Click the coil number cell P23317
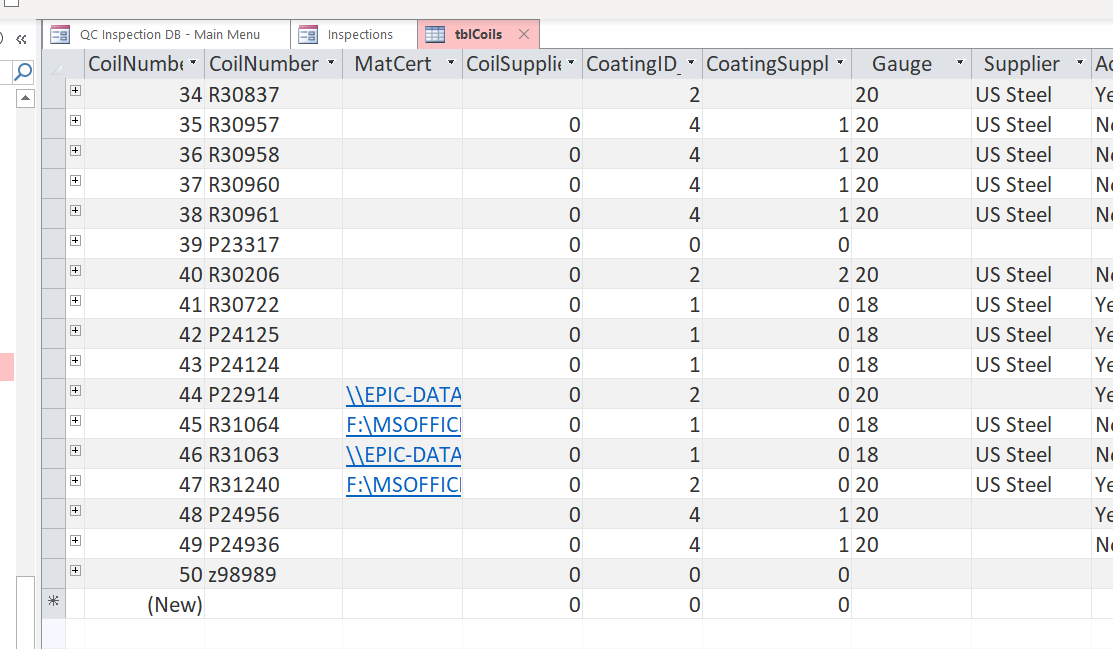The width and height of the screenshot is (1113, 649). 273,244
